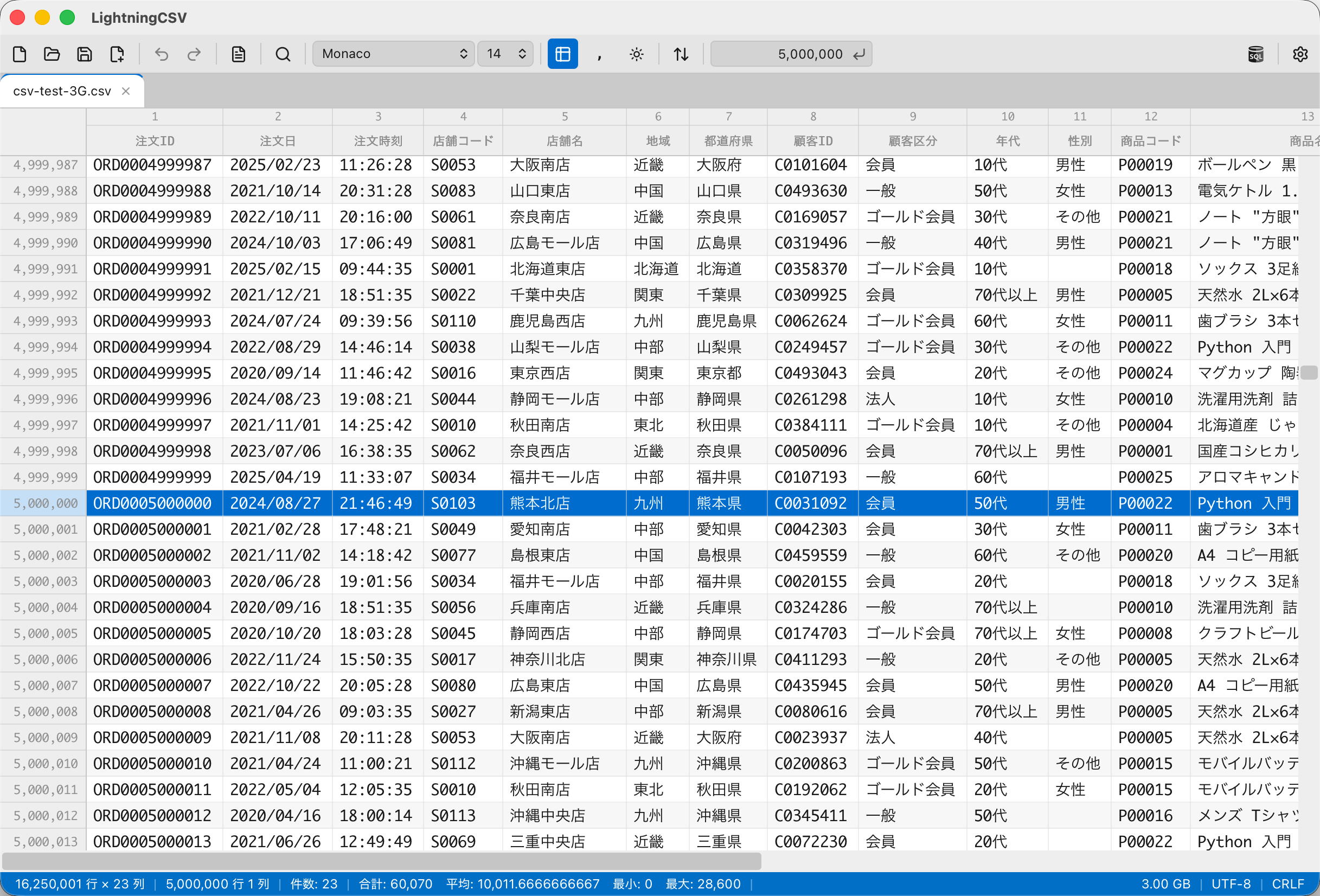Open search with the magnifier icon
Image resolution: width=1320 pixels, height=896 pixels.
point(283,54)
